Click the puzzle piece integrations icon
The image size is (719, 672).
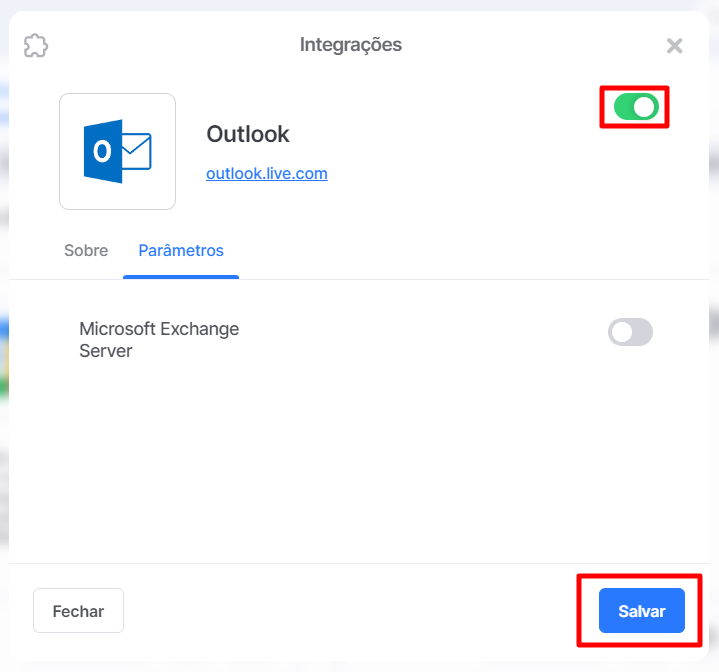click(36, 45)
